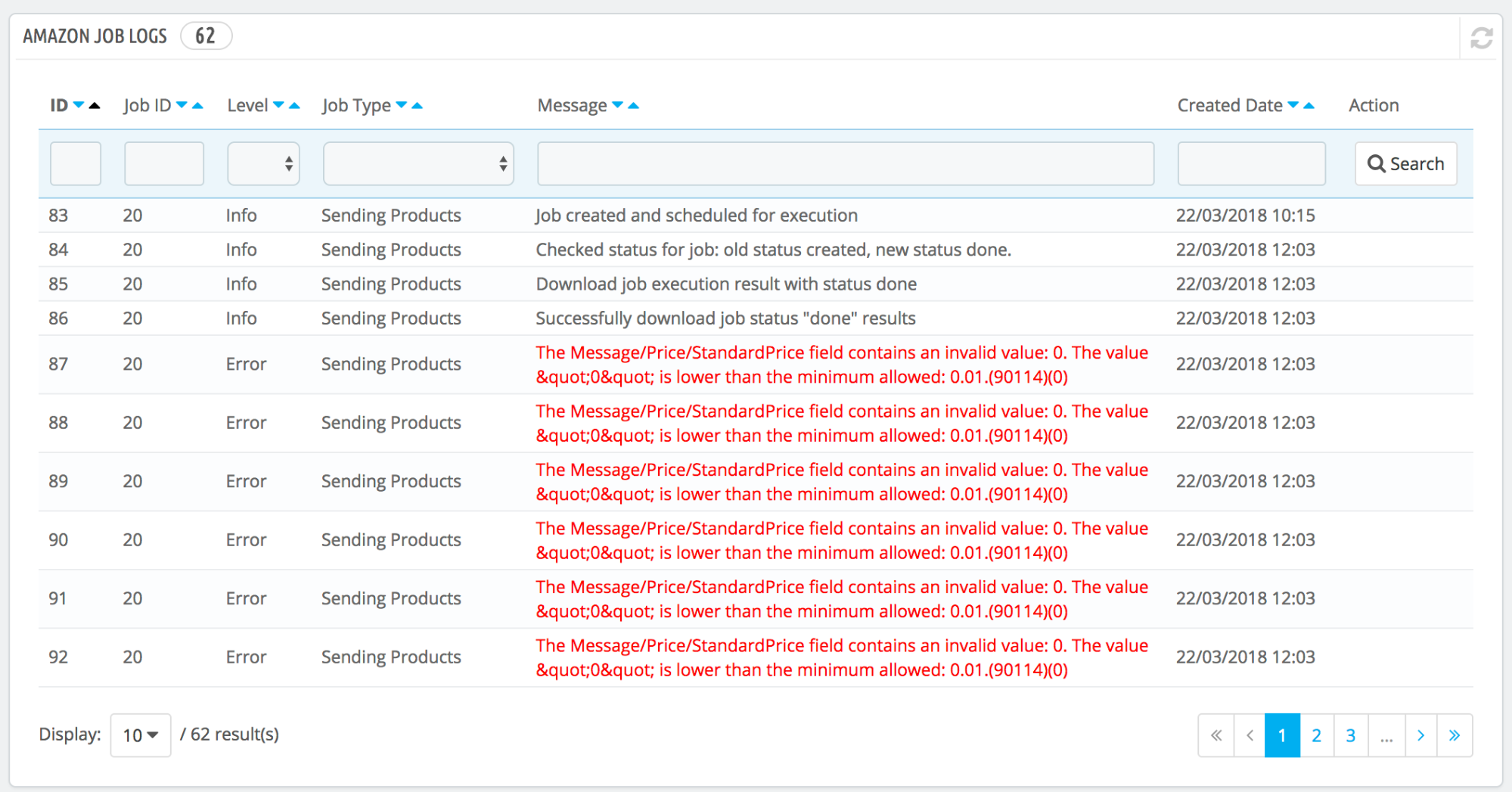
Task: Sort Job ID column ascending arrow
Action: click(x=197, y=105)
